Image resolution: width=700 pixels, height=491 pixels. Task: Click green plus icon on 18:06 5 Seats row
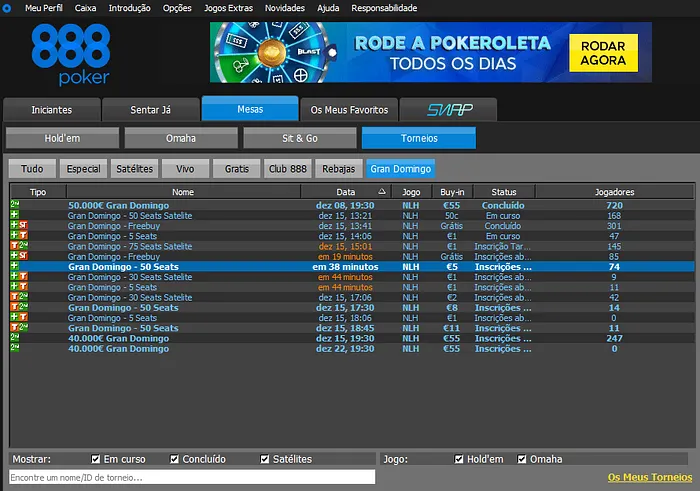click(x=15, y=317)
